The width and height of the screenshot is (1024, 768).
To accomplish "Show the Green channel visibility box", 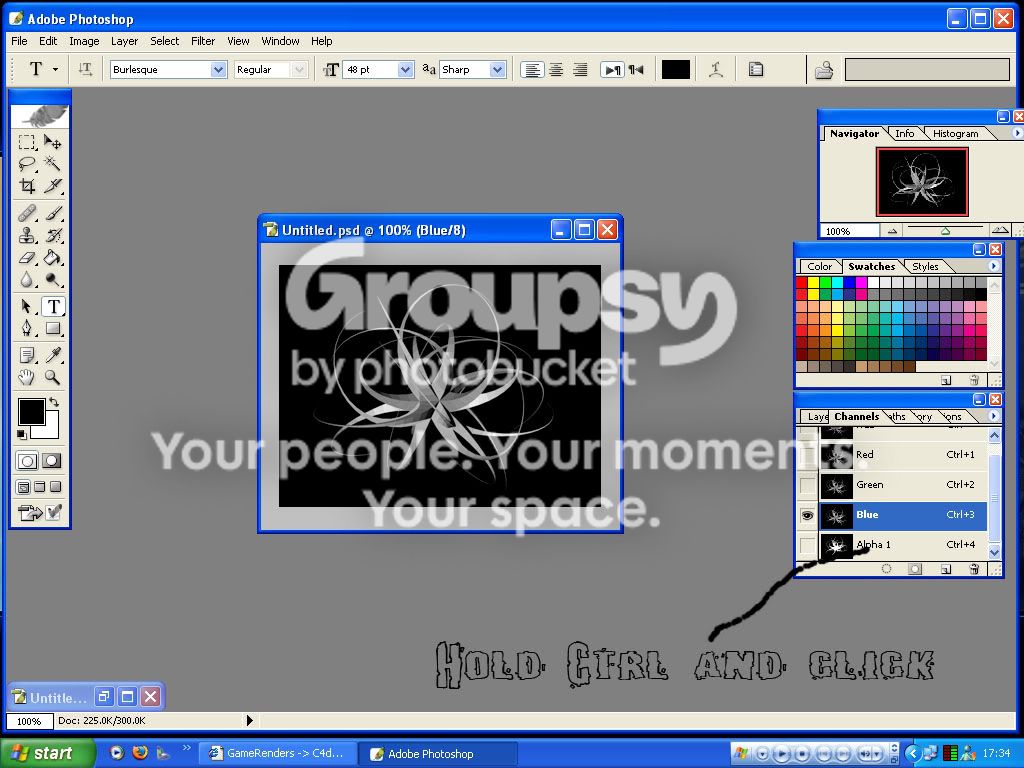I will pyautogui.click(x=808, y=485).
